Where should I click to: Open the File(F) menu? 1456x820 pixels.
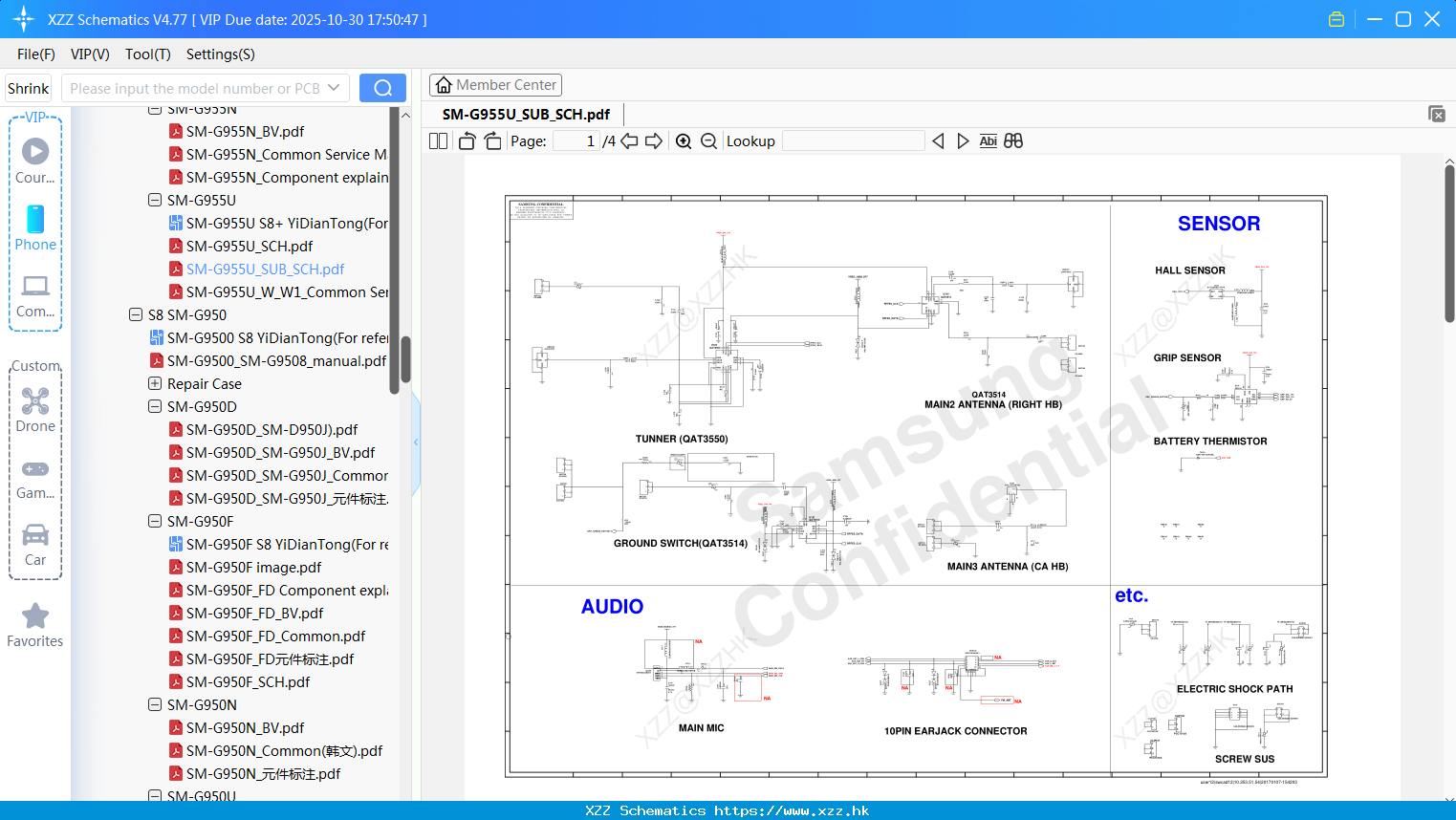pos(36,54)
